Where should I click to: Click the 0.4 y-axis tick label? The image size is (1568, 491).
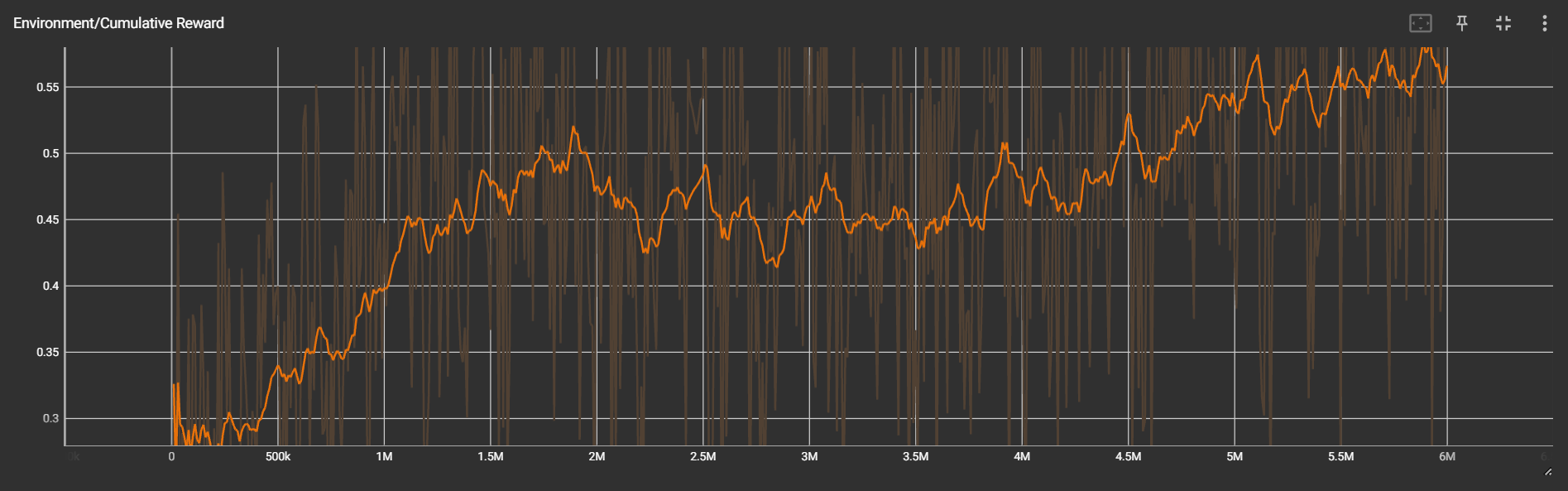pos(51,286)
